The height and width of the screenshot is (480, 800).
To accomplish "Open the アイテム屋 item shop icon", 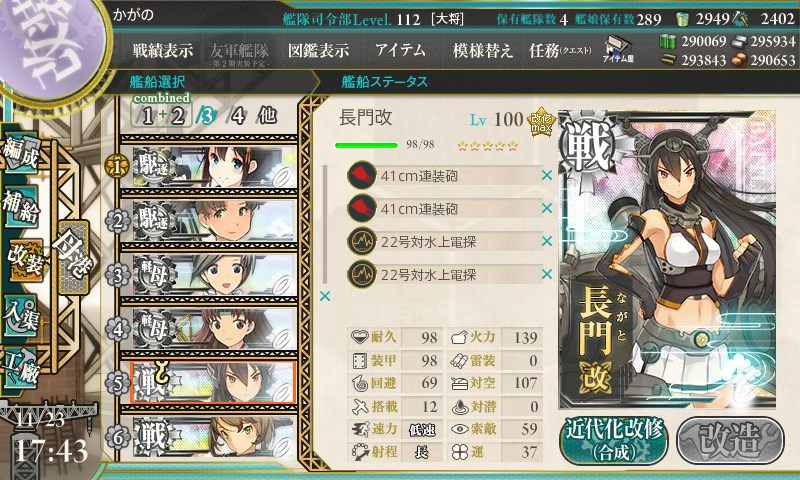I will point(618,49).
